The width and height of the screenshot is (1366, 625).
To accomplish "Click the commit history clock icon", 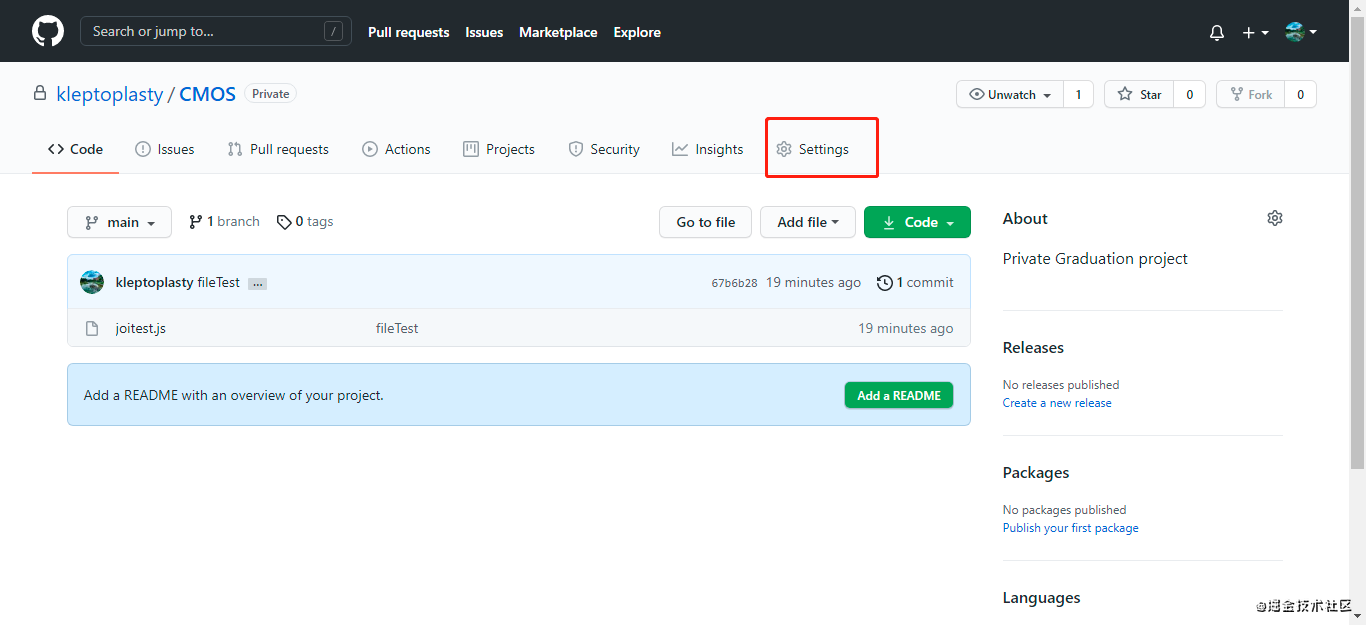I will [885, 283].
